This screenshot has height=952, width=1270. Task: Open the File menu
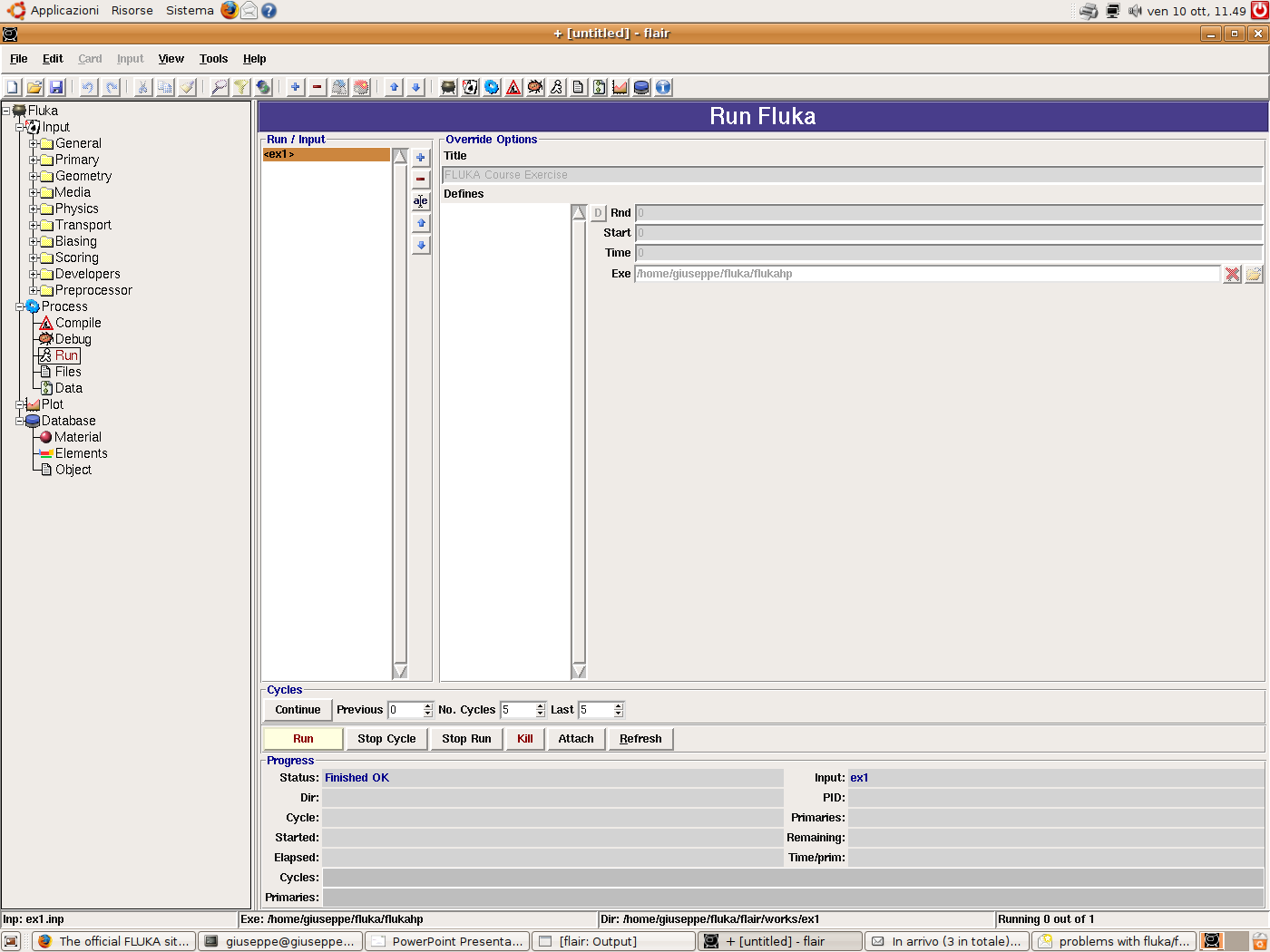19,59
